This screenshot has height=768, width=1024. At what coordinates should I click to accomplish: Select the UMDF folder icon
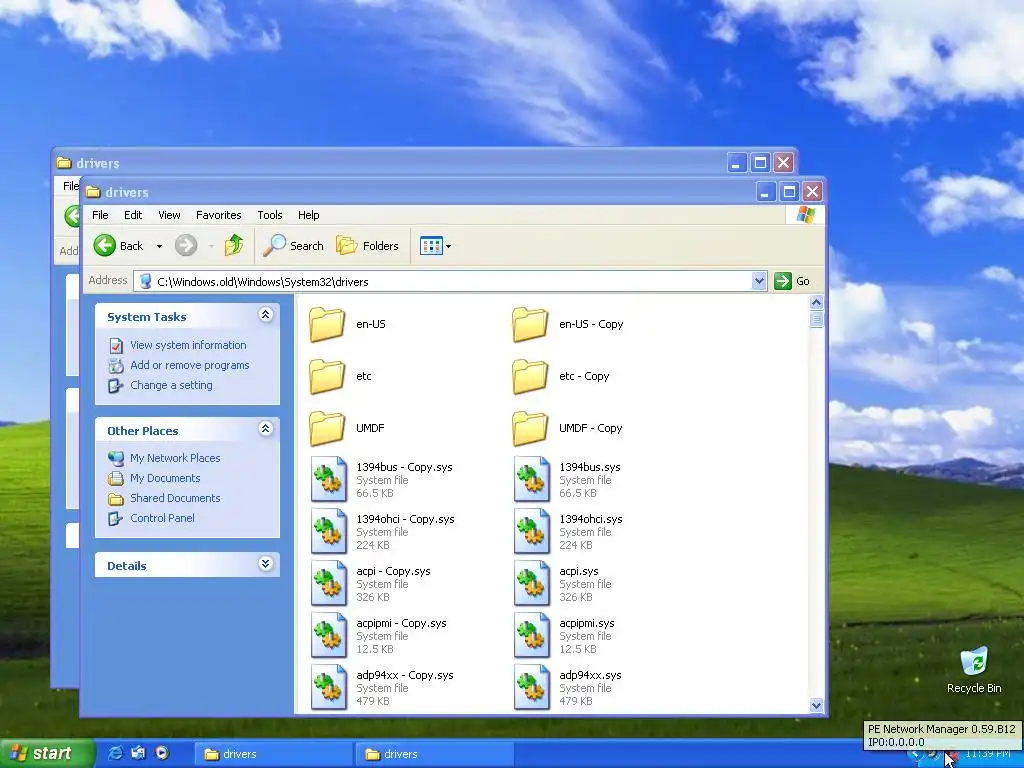(x=327, y=428)
